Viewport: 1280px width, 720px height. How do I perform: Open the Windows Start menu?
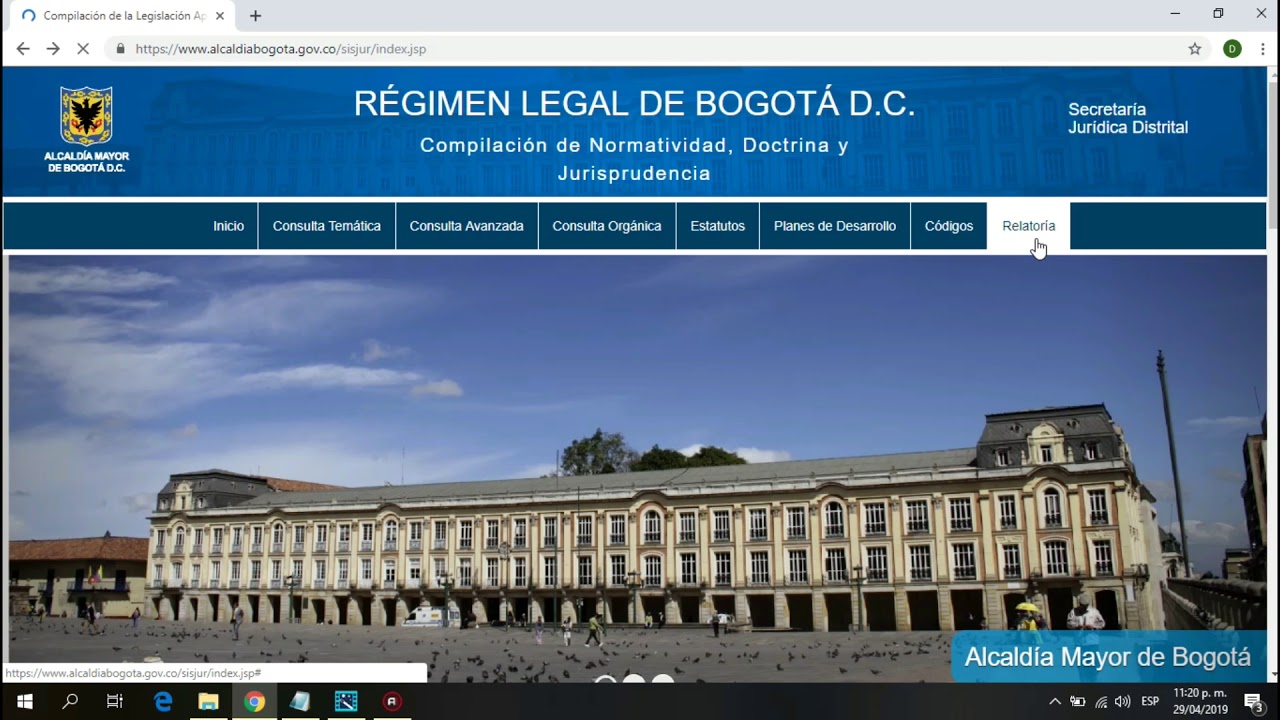(x=24, y=702)
